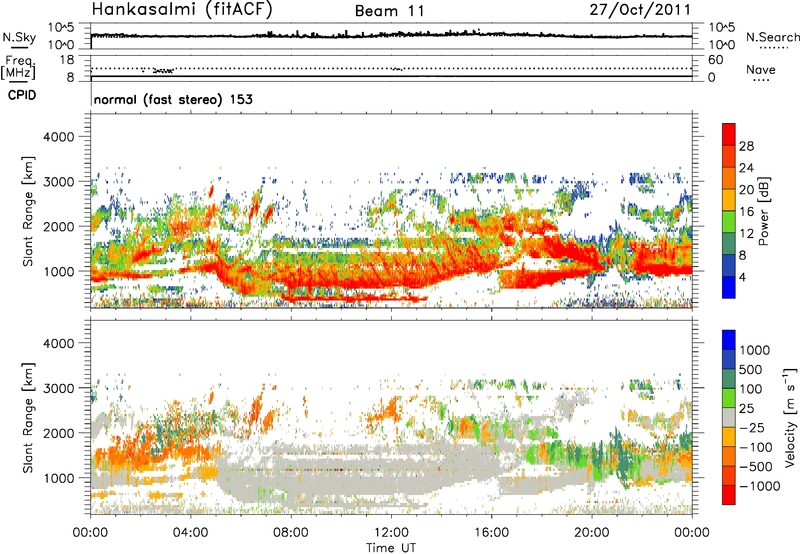
Task: Click the "Time UT" axis title
Action: [390, 548]
